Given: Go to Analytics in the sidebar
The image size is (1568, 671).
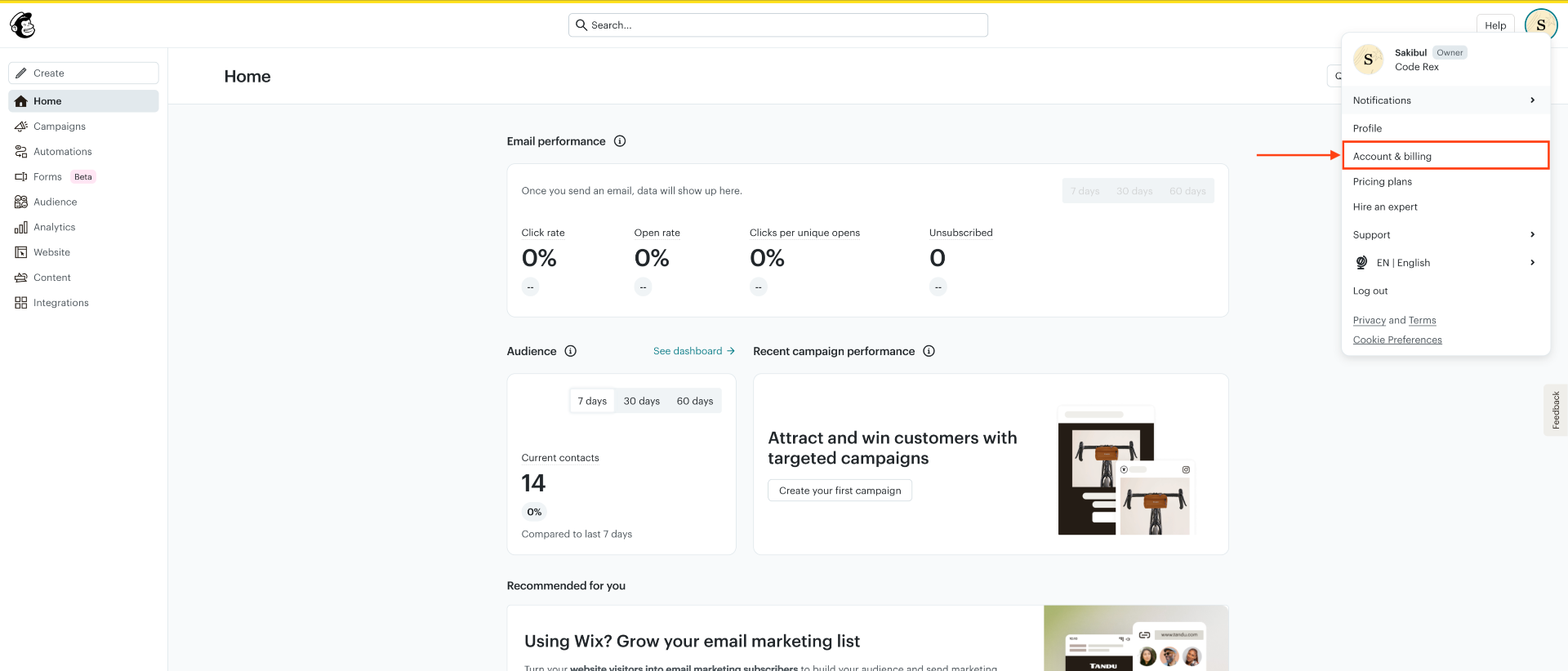Looking at the screenshot, I should (x=83, y=227).
